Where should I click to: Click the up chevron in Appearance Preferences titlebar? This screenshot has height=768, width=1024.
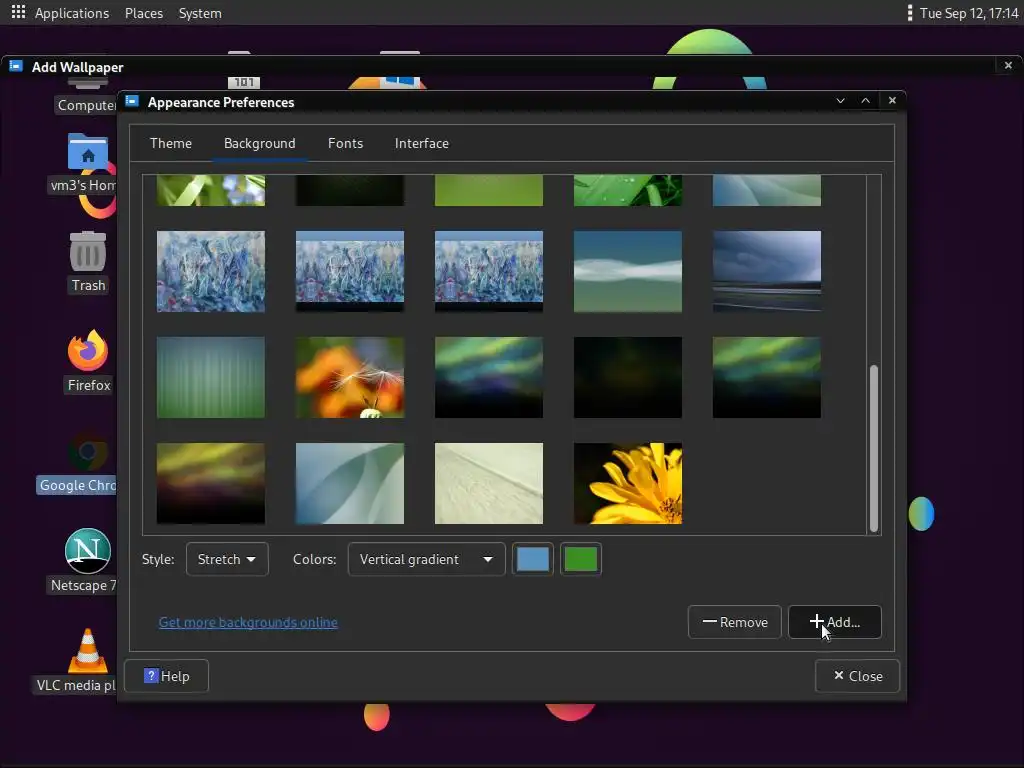[x=865, y=101]
